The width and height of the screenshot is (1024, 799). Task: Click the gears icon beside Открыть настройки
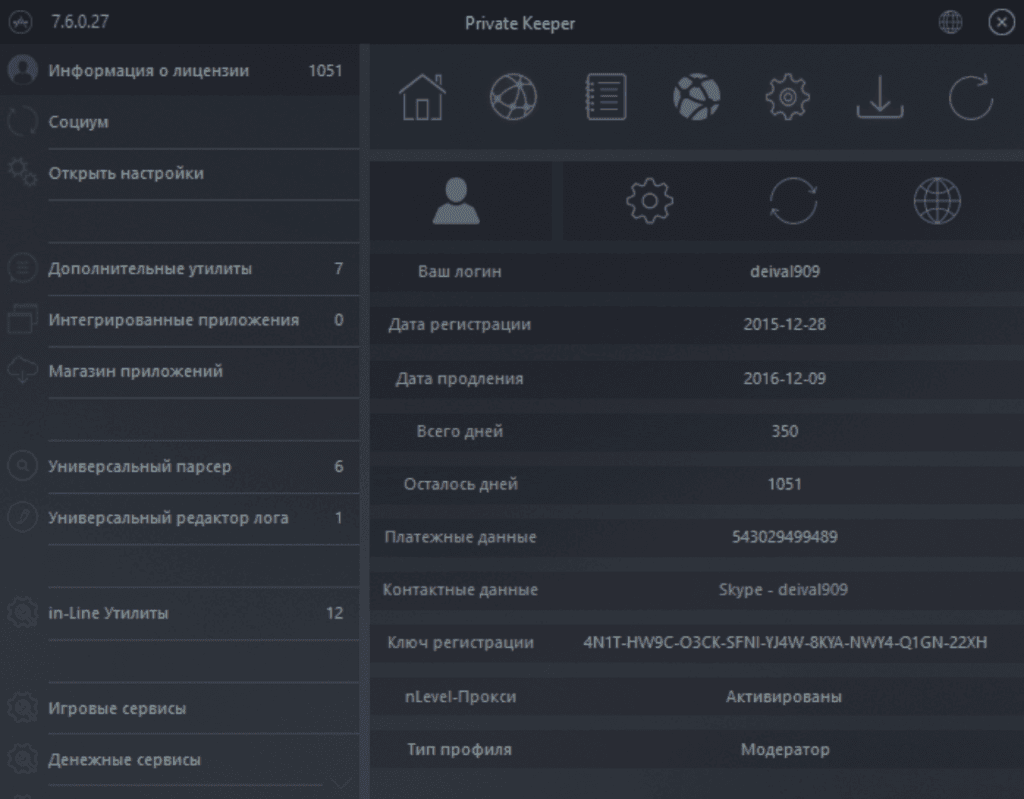[22, 172]
